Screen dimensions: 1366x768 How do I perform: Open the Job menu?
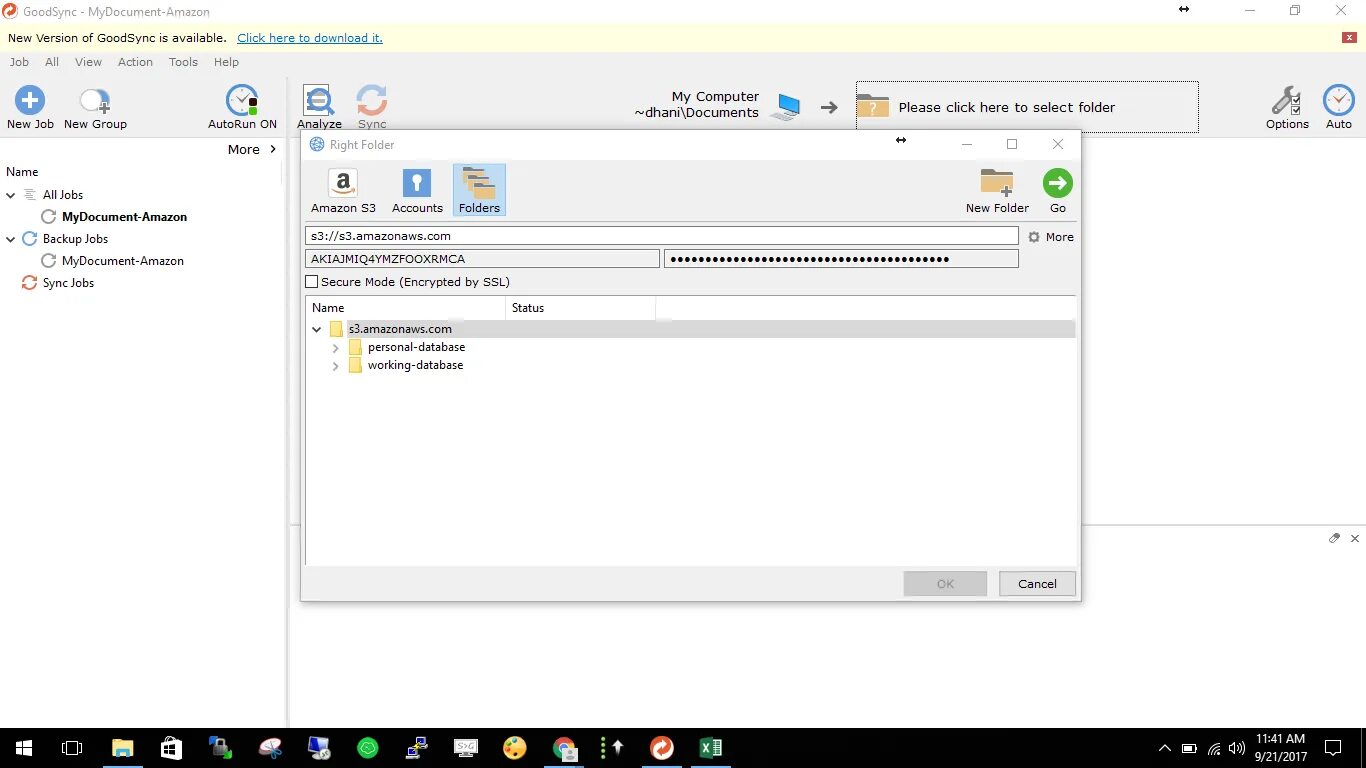[19, 62]
